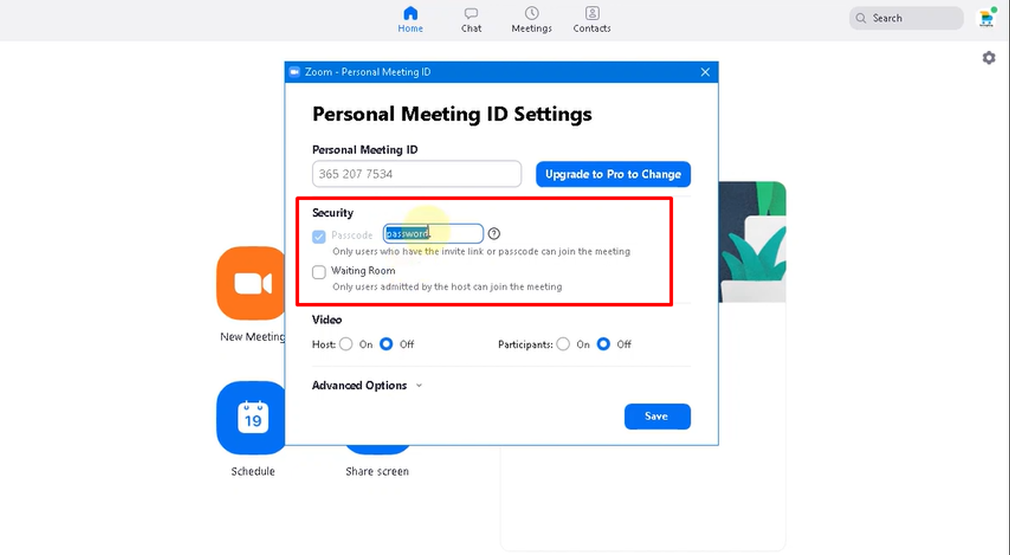Click the passcode text field

tap(434, 234)
